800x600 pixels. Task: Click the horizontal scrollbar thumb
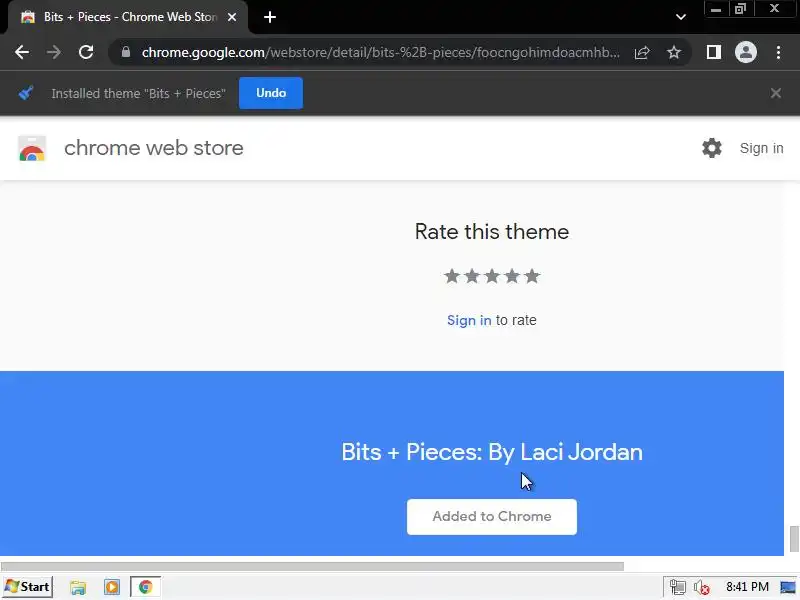pos(312,566)
